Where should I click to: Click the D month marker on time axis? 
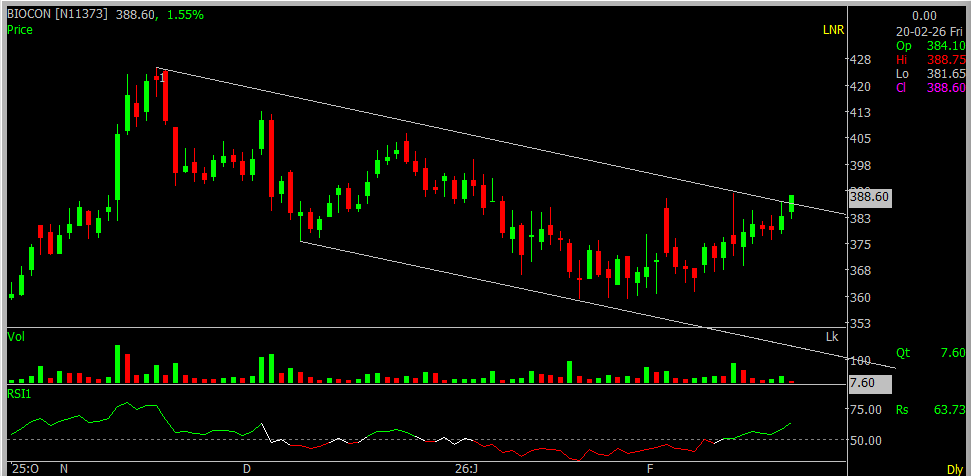coord(246,469)
